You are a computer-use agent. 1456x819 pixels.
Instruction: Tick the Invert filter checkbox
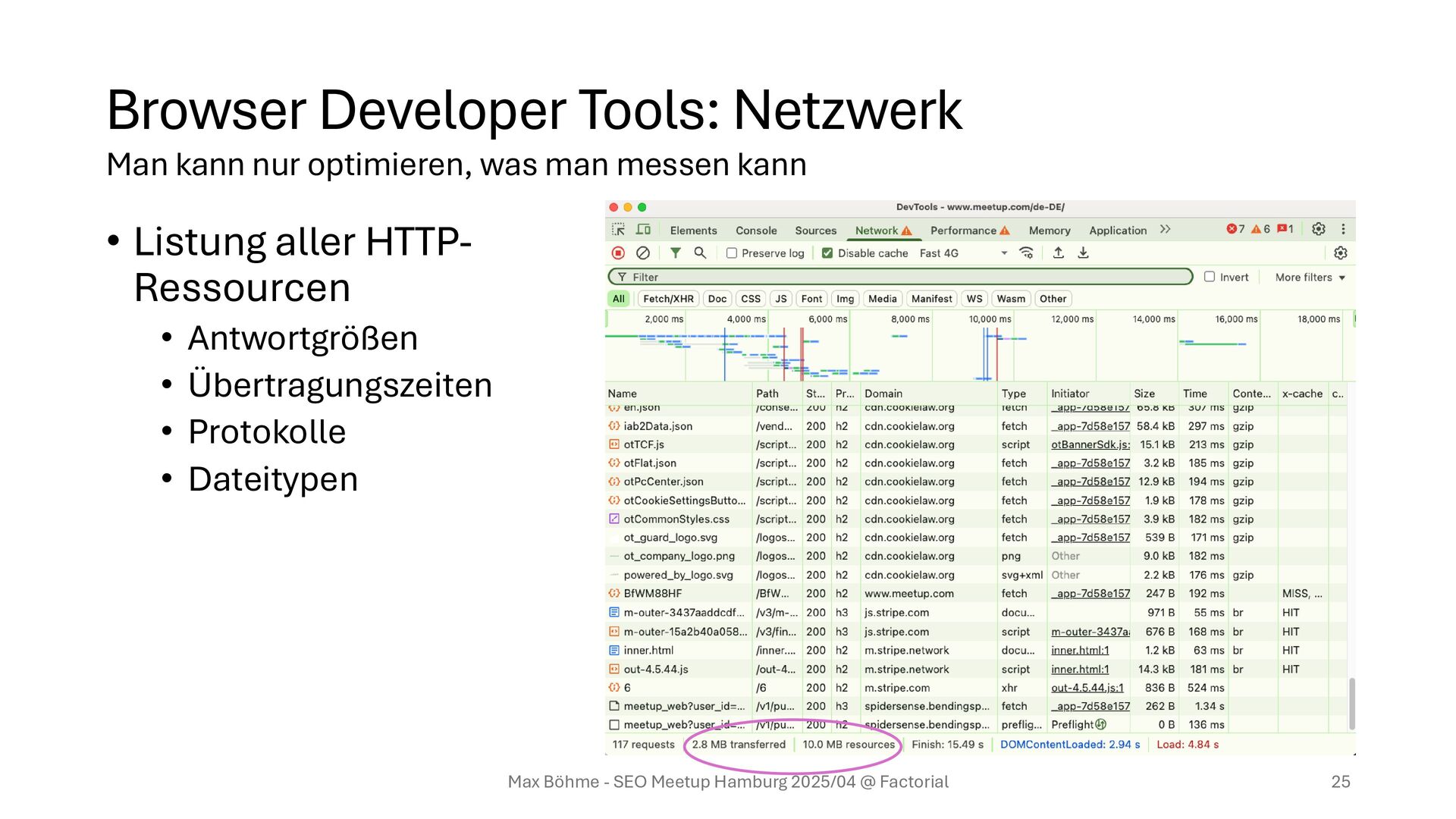point(1210,277)
